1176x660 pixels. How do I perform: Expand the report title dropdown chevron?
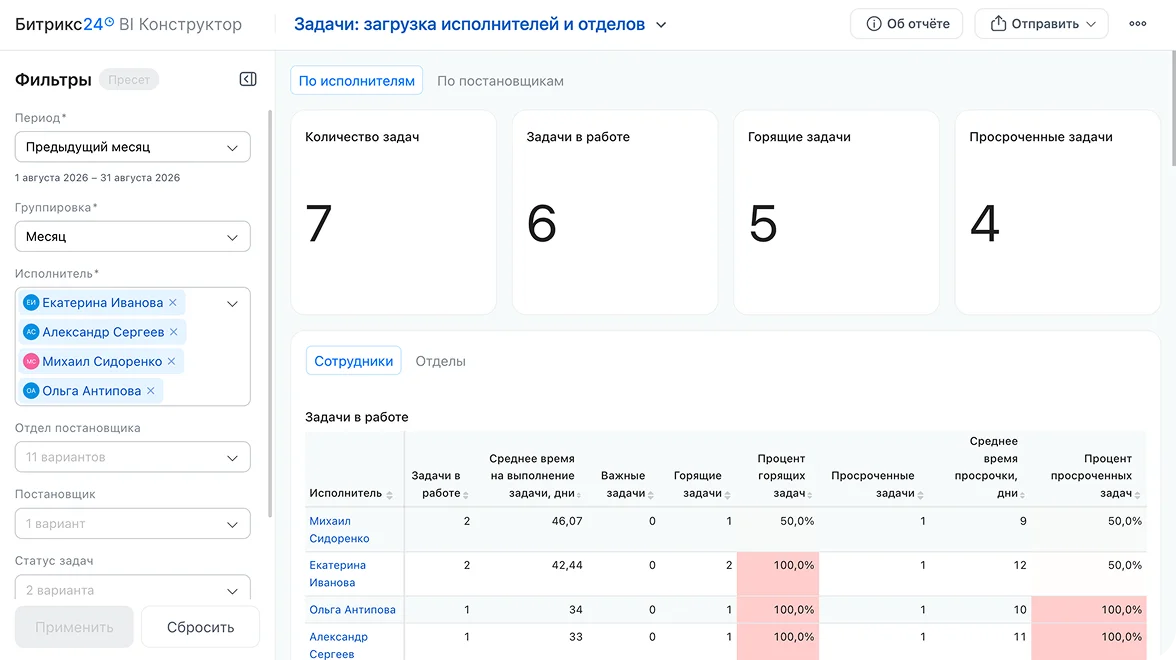coord(661,25)
